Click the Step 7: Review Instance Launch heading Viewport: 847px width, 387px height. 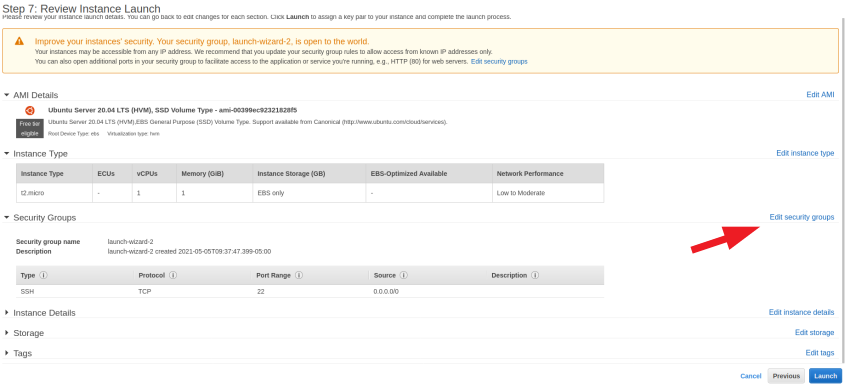coord(82,9)
